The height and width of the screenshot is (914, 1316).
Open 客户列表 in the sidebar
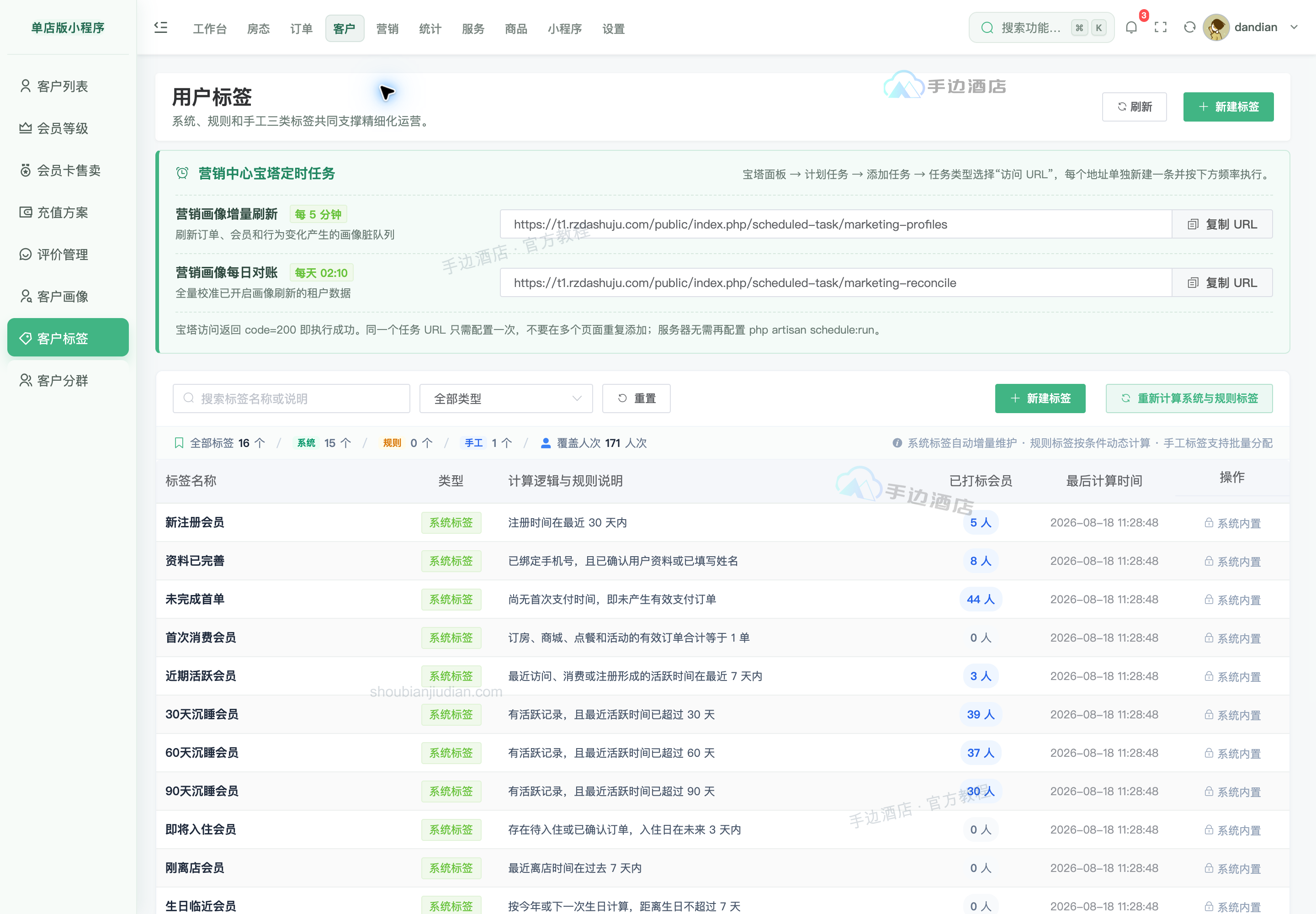coord(68,86)
